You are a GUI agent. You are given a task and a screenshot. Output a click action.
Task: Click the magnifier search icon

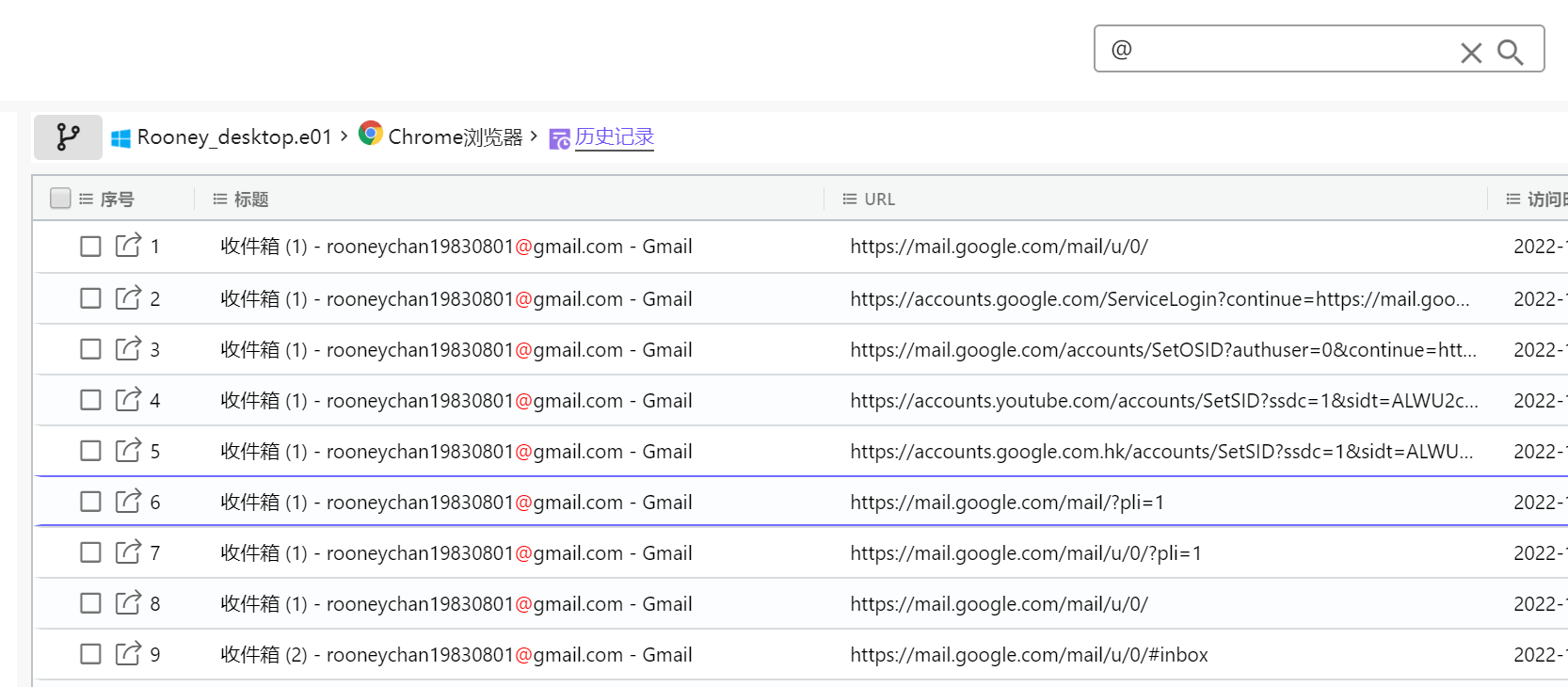pyautogui.click(x=1510, y=52)
